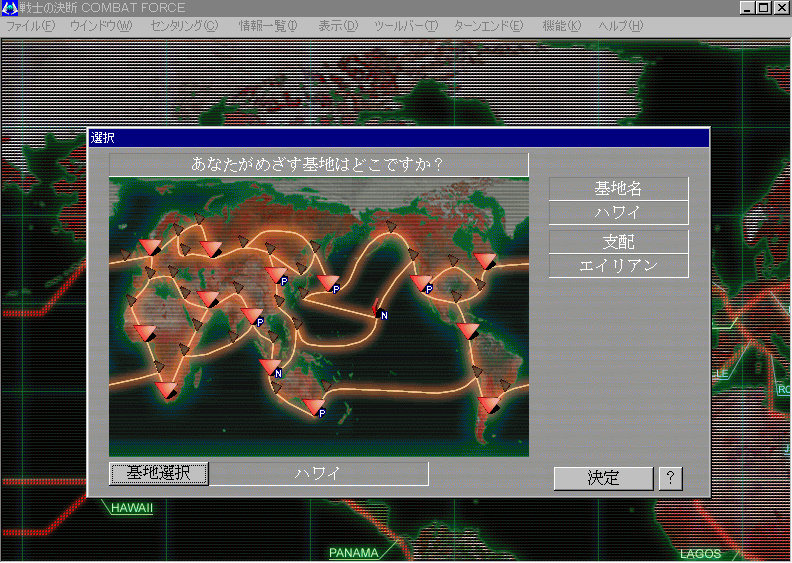Screen dimensions: 792x563
Task: Click the game's app icon in title bar
Action: click(x=10, y=8)
